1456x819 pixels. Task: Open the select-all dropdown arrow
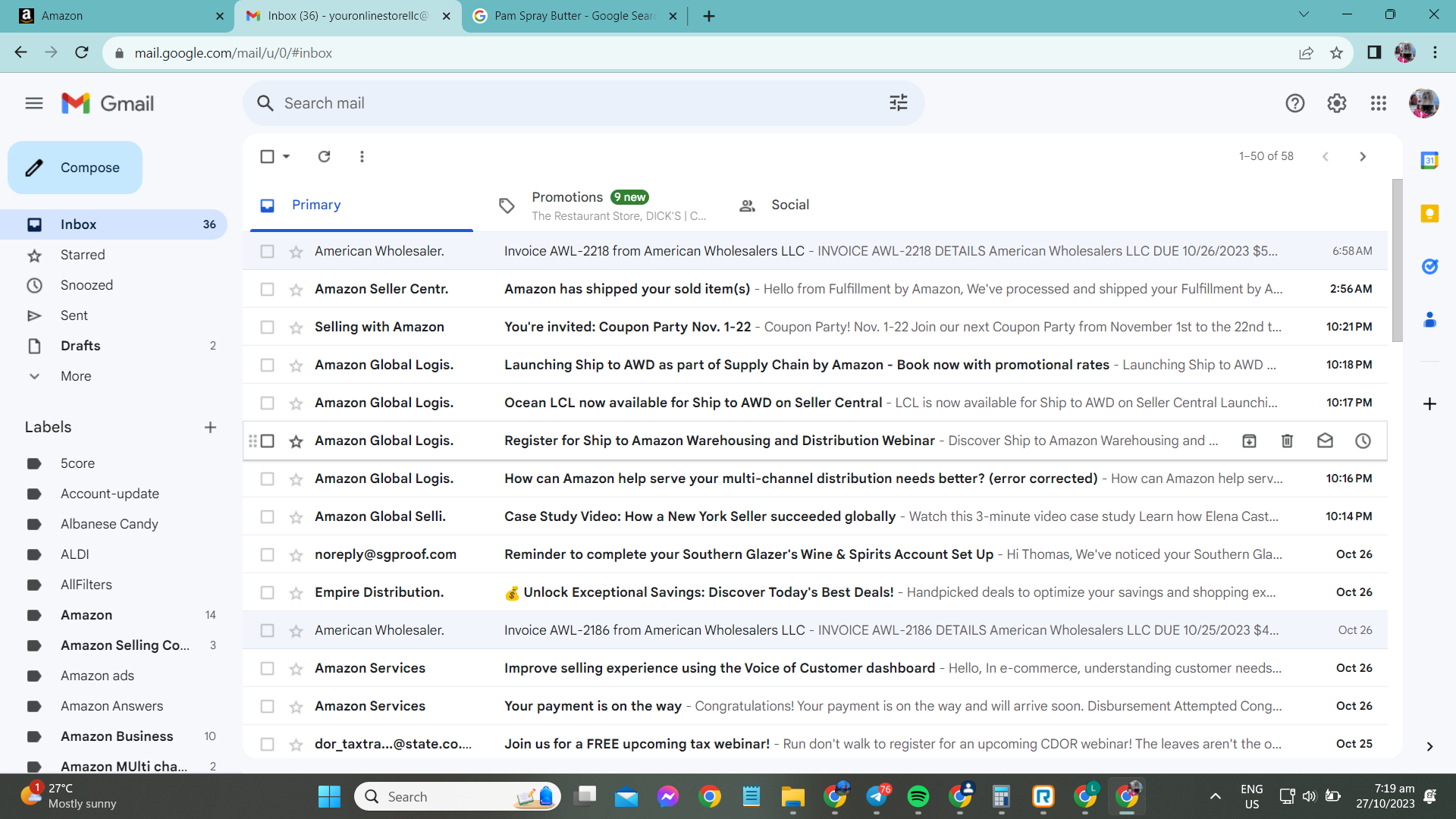(x=286, y=156)
